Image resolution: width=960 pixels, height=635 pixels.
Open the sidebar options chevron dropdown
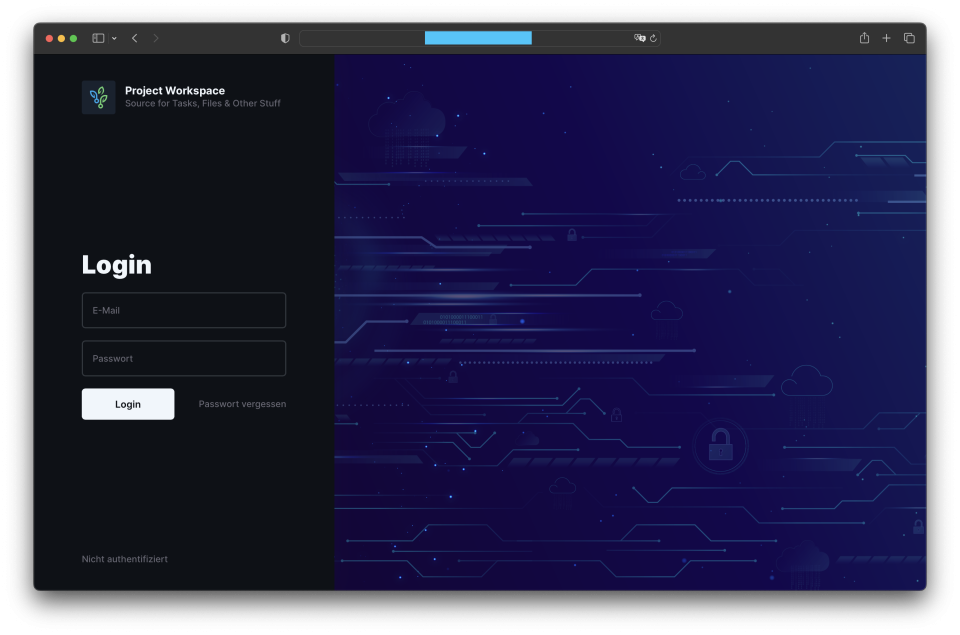click(112, 39)
